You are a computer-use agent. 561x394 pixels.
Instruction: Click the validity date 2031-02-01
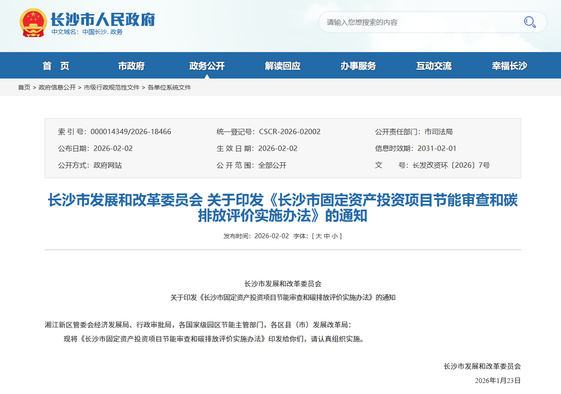click(x=437, y=148)
